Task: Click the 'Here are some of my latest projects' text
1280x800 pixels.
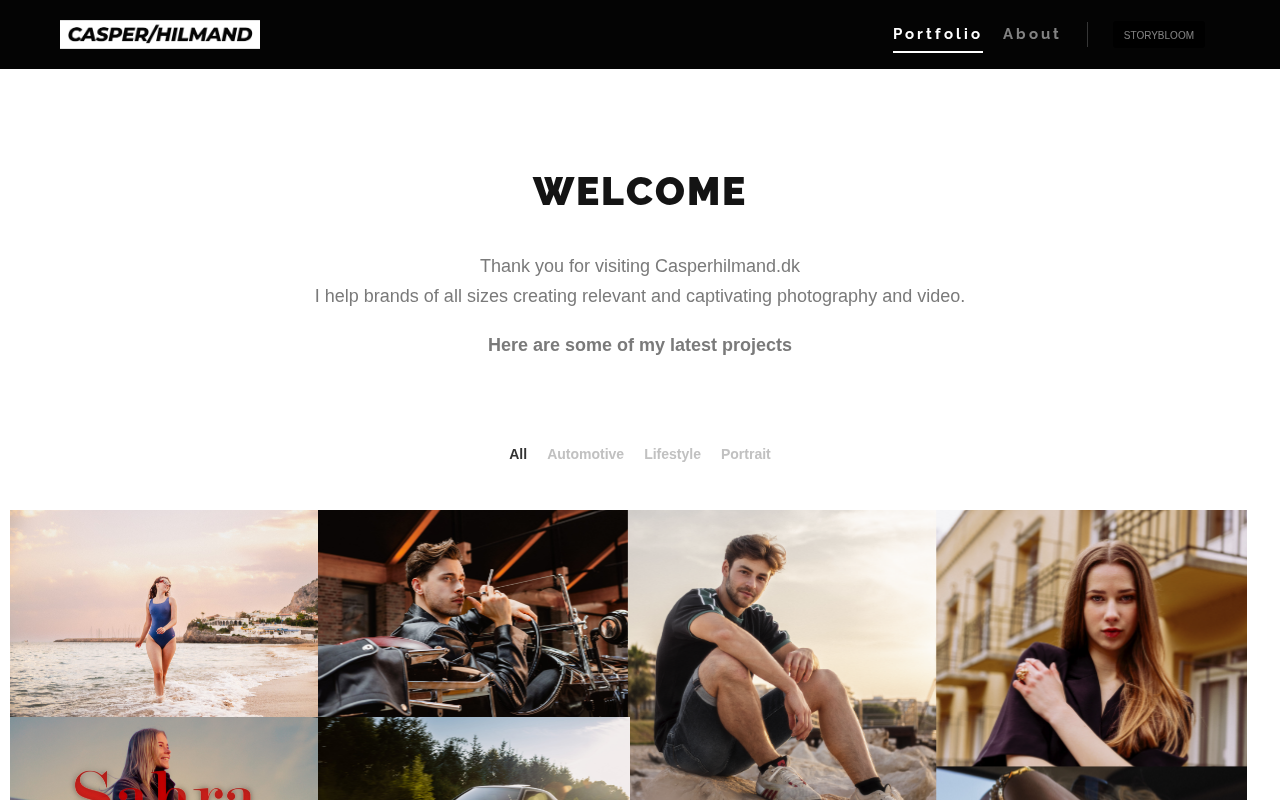Action: coord(640,345)
